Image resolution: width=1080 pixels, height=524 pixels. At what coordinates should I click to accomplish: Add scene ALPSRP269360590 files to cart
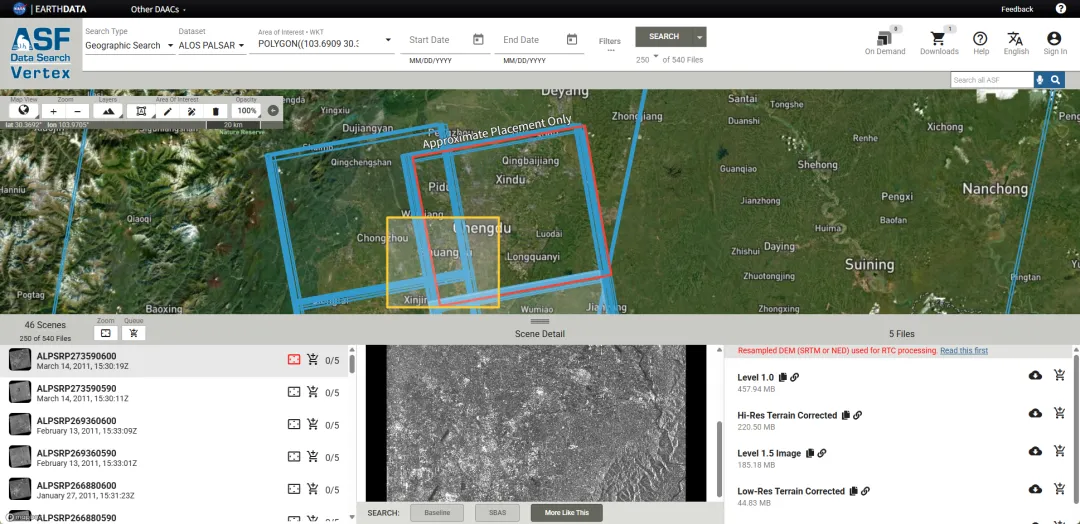tap(313, 457)
